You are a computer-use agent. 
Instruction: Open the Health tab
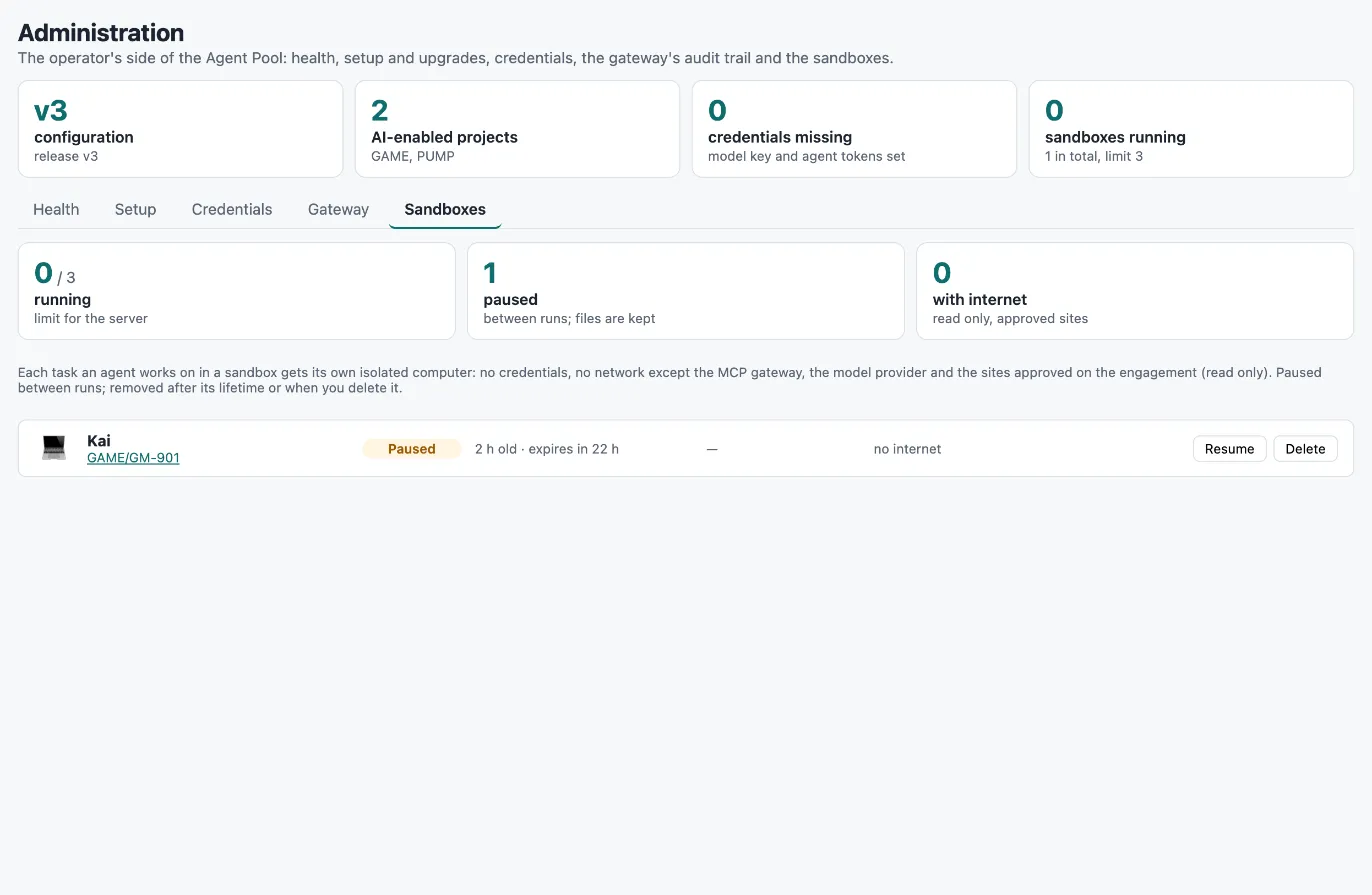pyautogui.click(x=56, y=209)
